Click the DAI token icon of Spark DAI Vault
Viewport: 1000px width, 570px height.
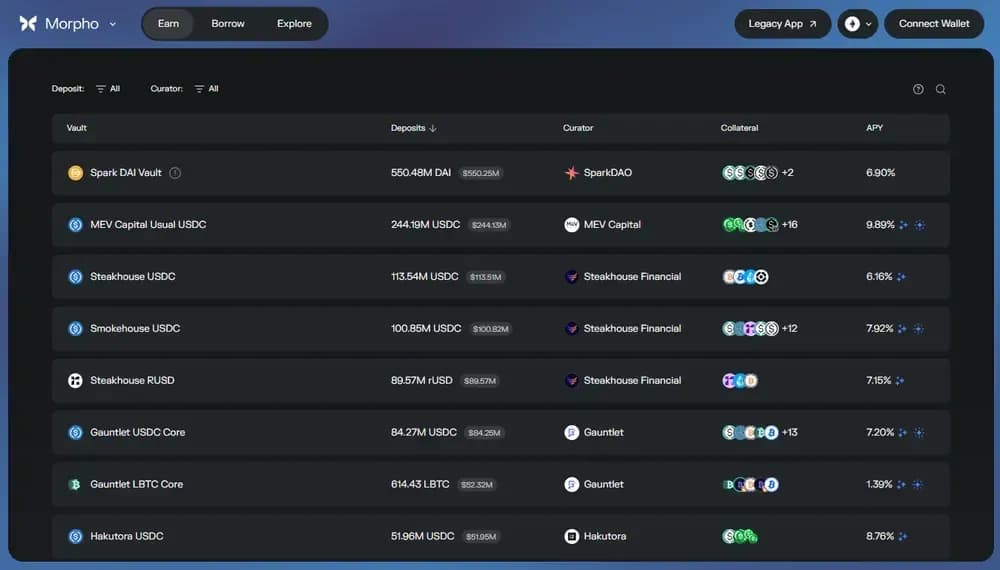click(75, 173)
